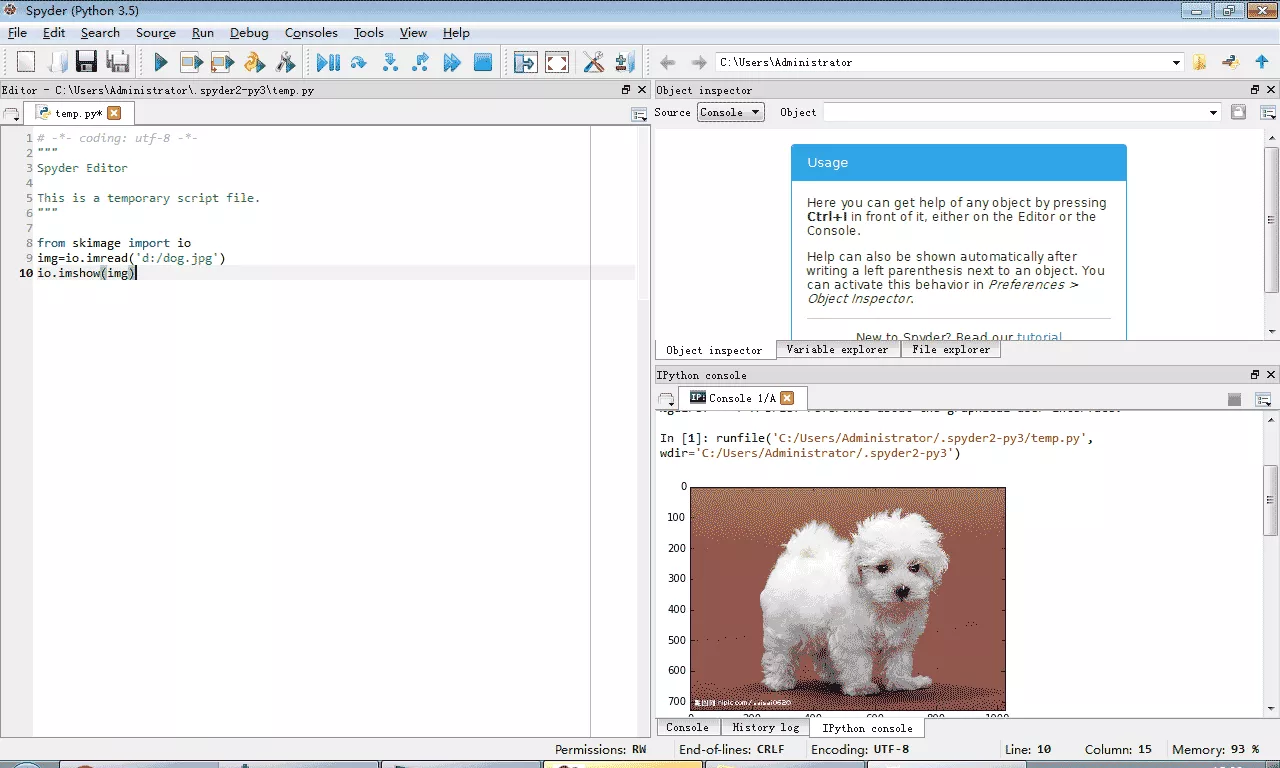1280x768 pixels.
Task: Switch to the Variable explorer tab
Action: tap(837, 350)
